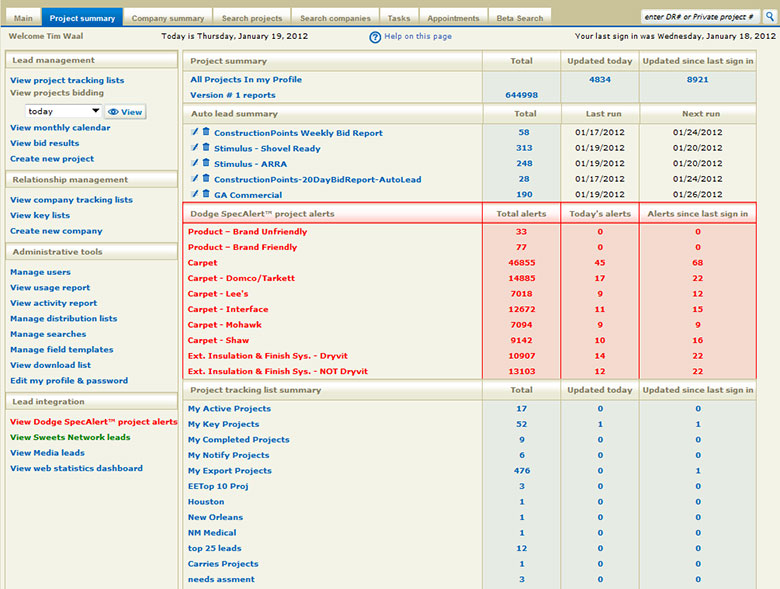The width and height of the screenshot is (780, 589).
Task: Open top 25 leads tracking list
Action: click(x=214, y=548)
